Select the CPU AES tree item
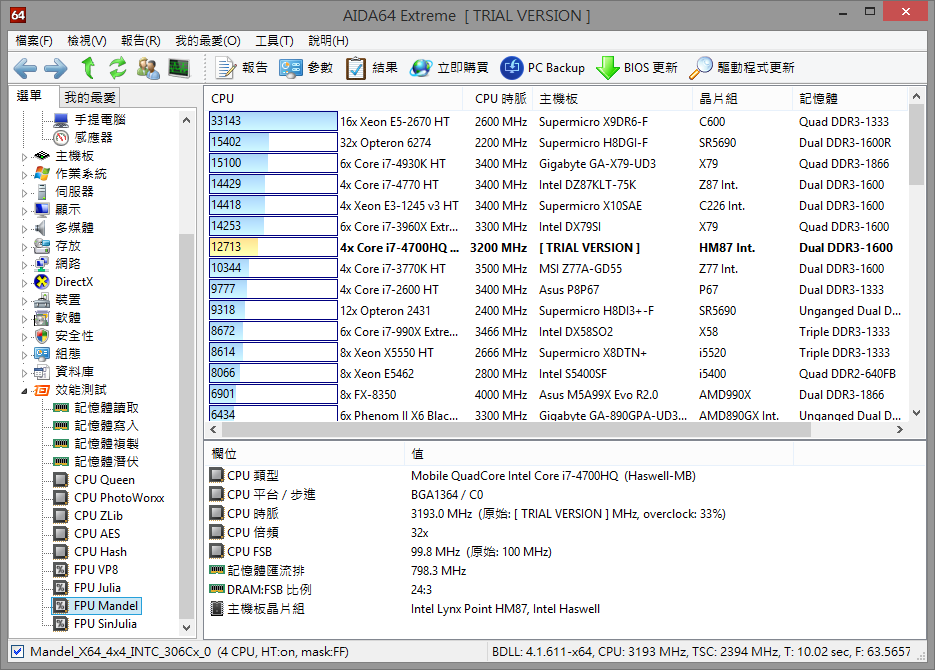 coord(97,534)
